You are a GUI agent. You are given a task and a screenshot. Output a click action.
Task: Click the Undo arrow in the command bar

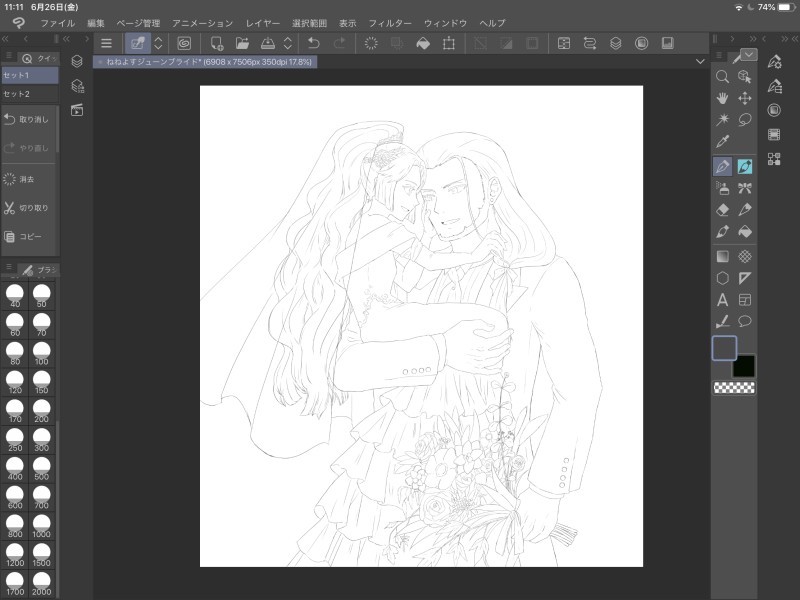pos(314,43)
